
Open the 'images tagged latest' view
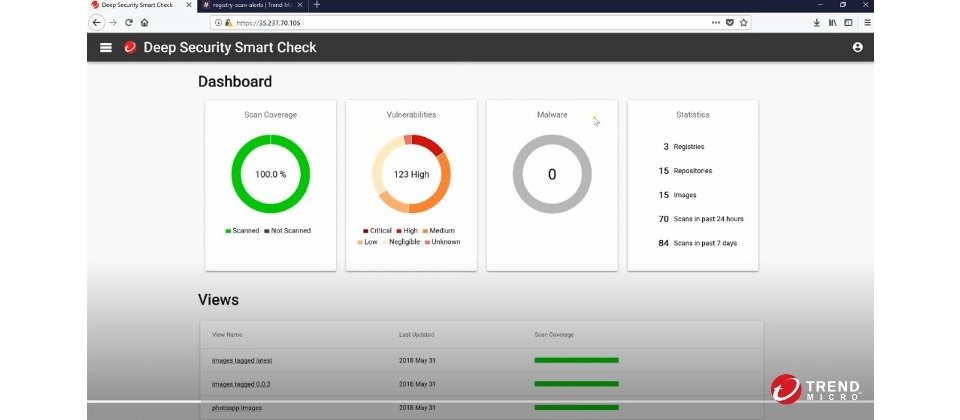pos(242,361)
